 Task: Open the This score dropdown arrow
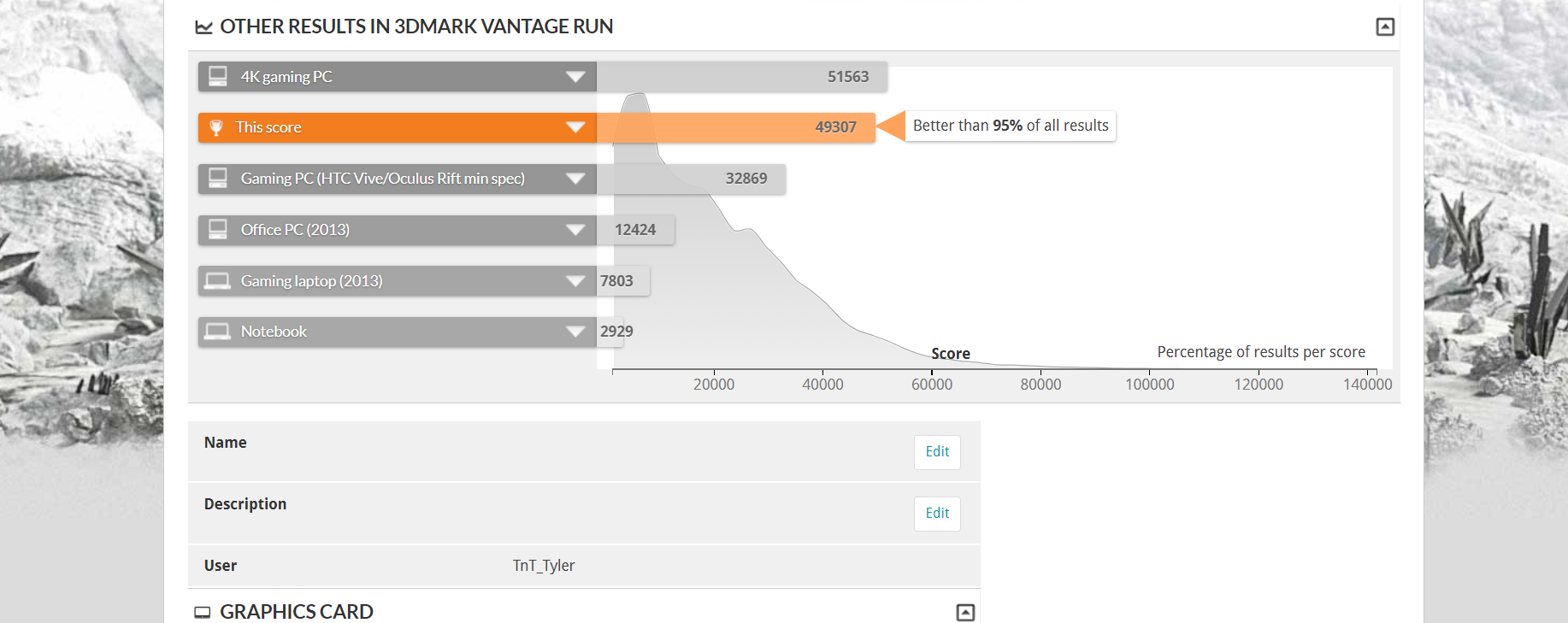pos(575,127)
